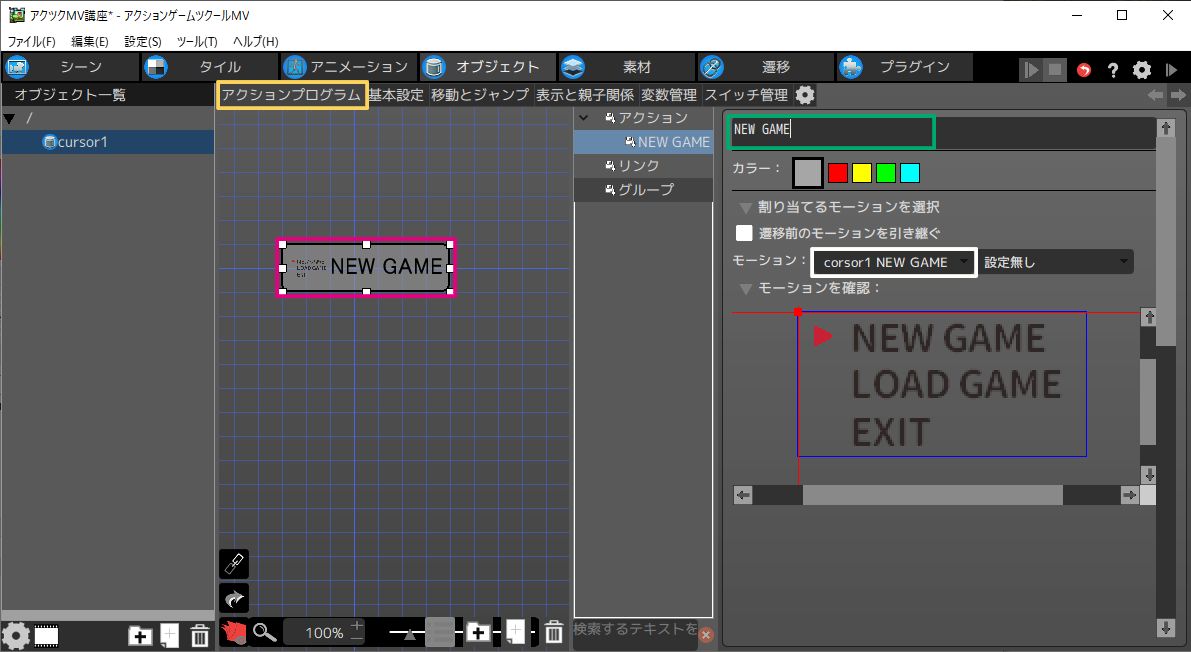
Task: Select cursor1 in the object list
Action: (82, 142)
